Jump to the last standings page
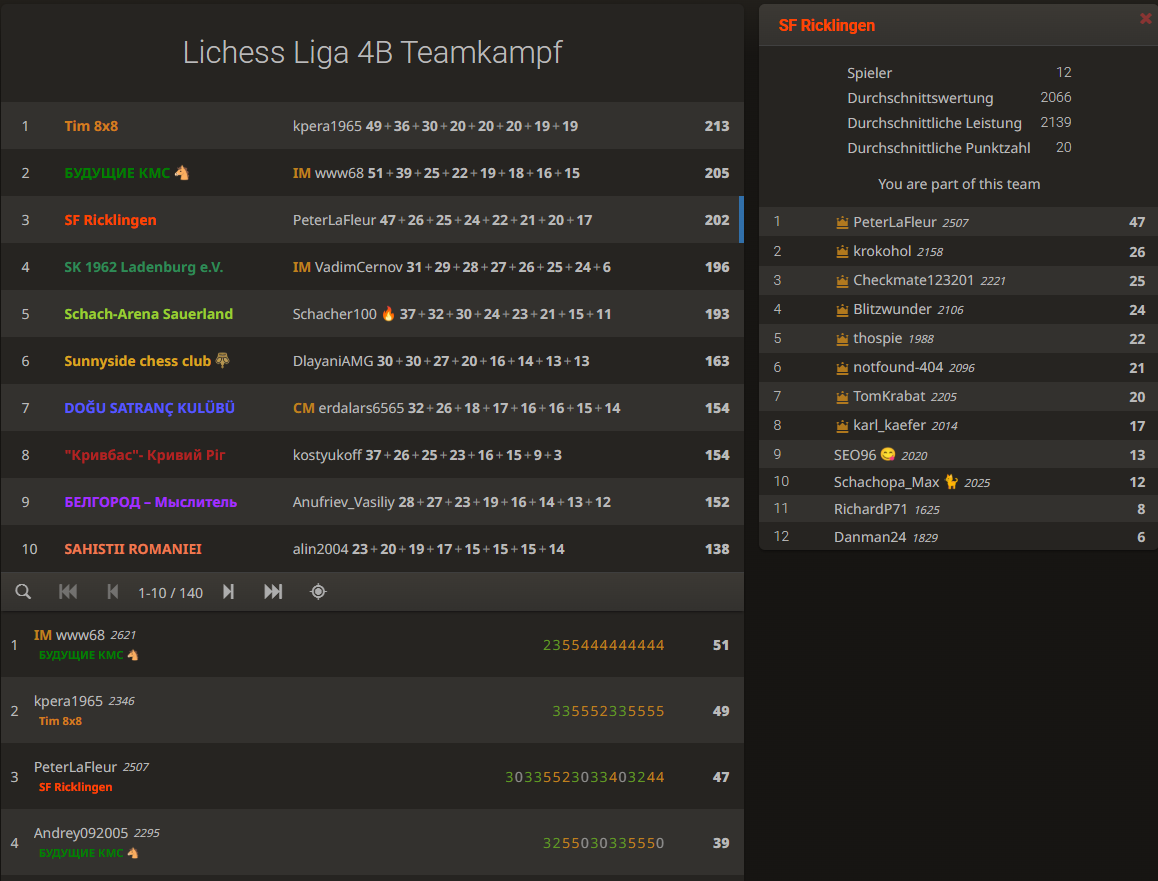Image resolution: width=1158 pixels, height=881 pixels. pos(272,591)
